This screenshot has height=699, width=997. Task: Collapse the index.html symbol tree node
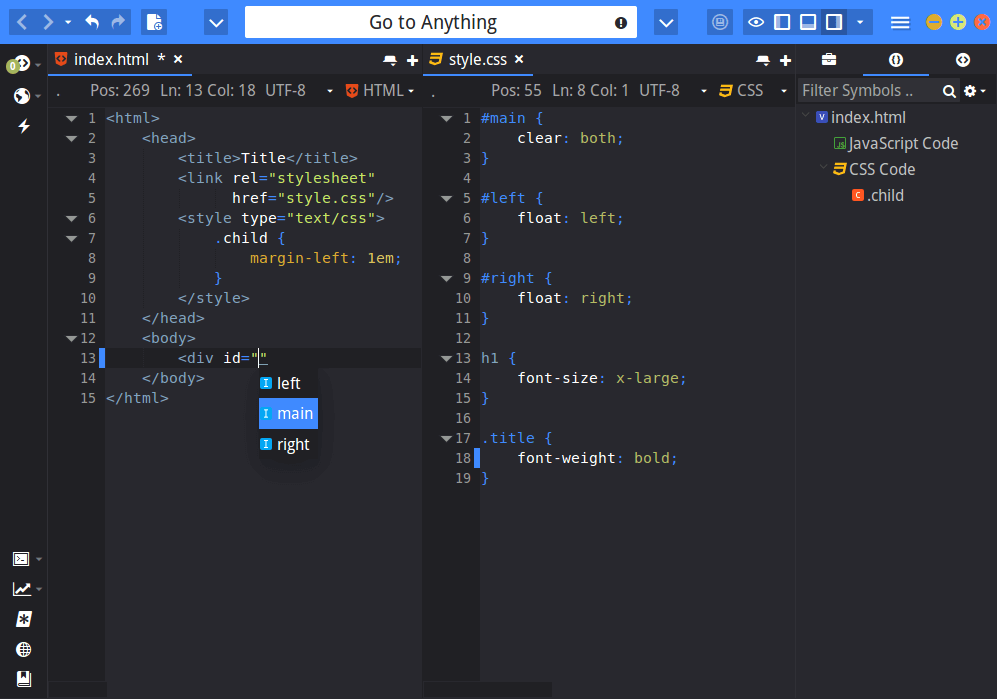point(806,116)
